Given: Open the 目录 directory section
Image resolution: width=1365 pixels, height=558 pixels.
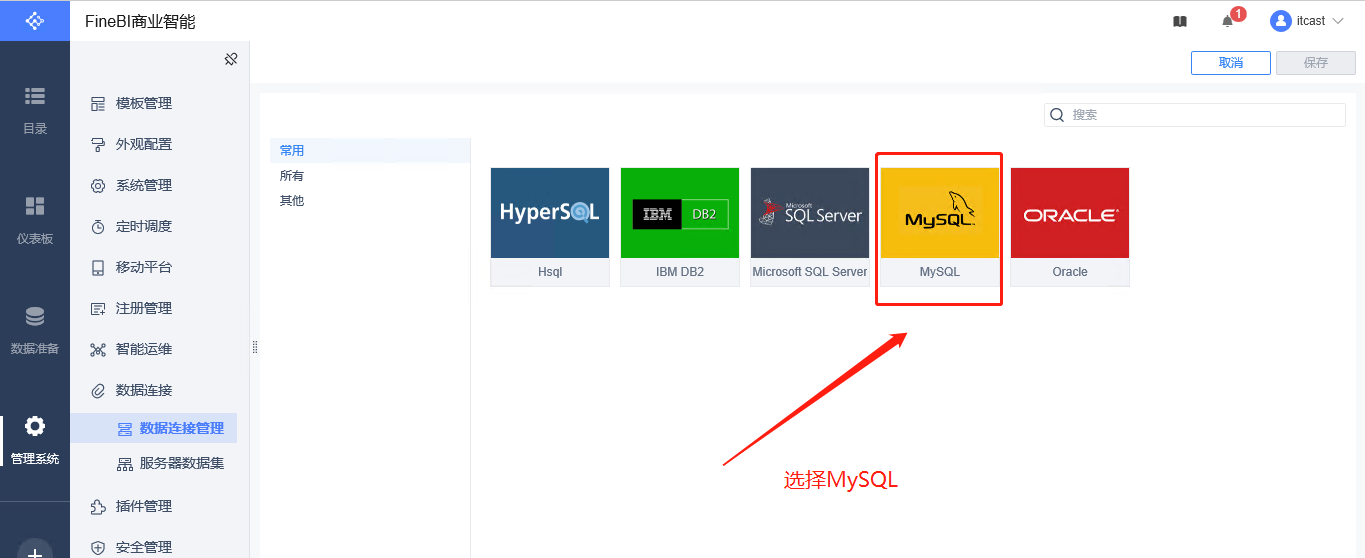Looking at the screenshot, I should pyautogui.click(x=35, y=110).
